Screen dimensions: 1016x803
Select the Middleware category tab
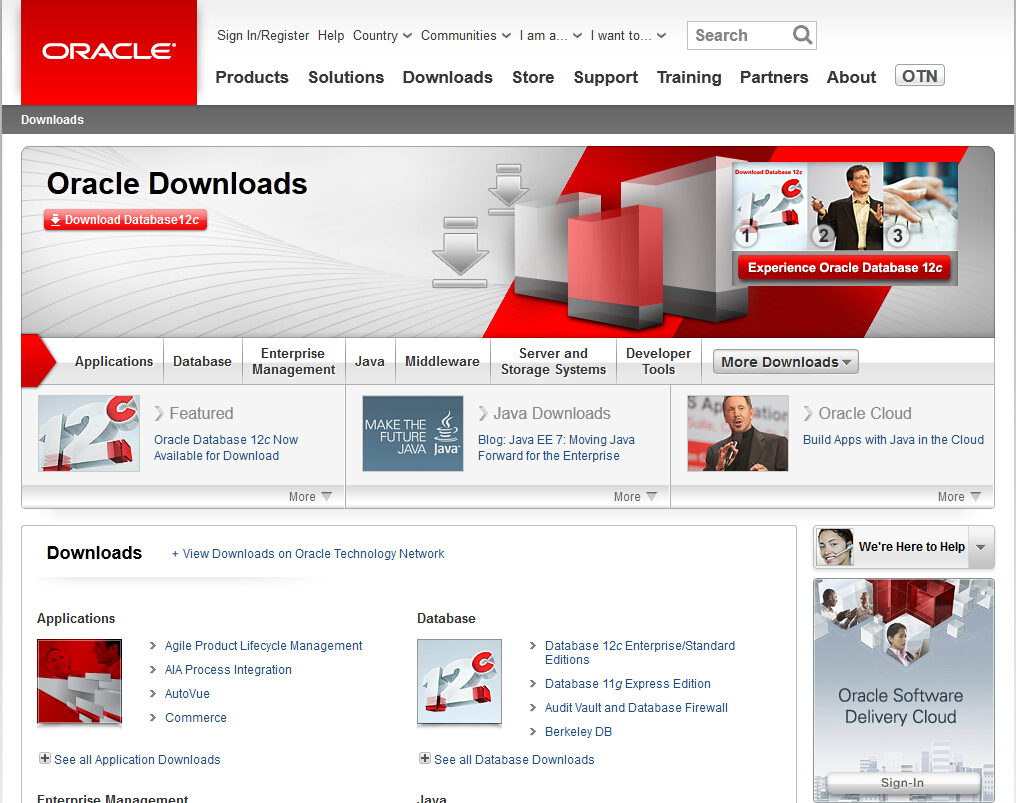tap(443, 361)
